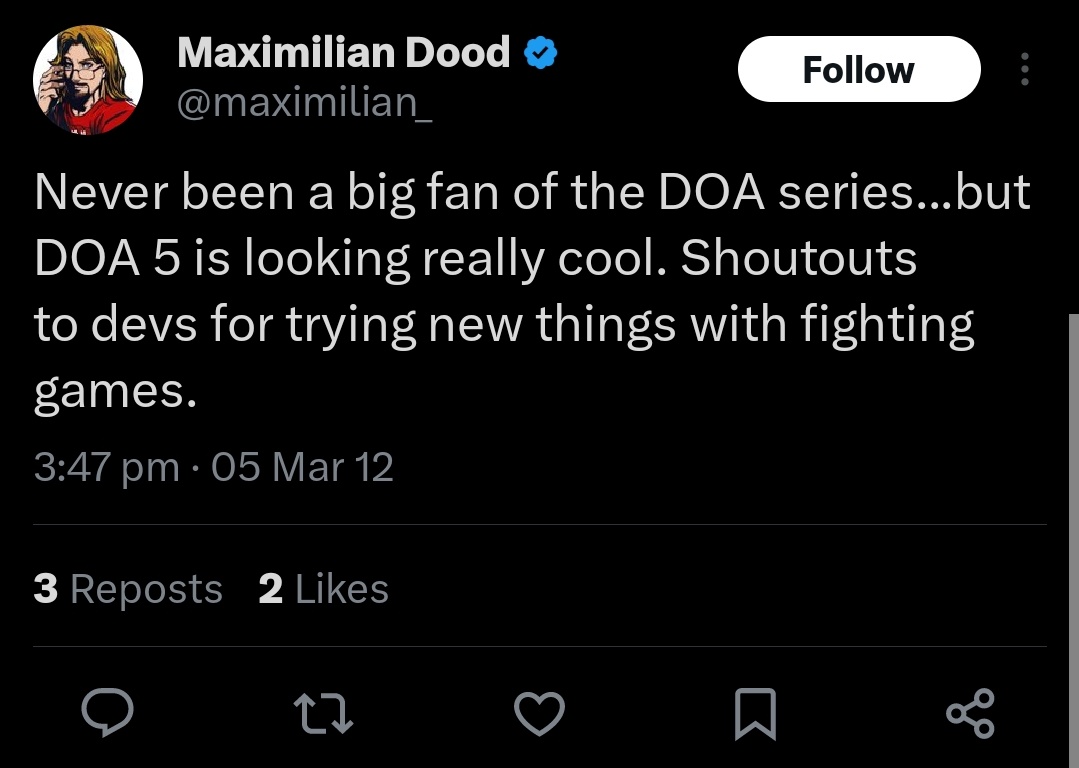Click the Maximilian Dood display name
Image resolution: width=1079 pixels, height=768 pixels.
(343, 52)
